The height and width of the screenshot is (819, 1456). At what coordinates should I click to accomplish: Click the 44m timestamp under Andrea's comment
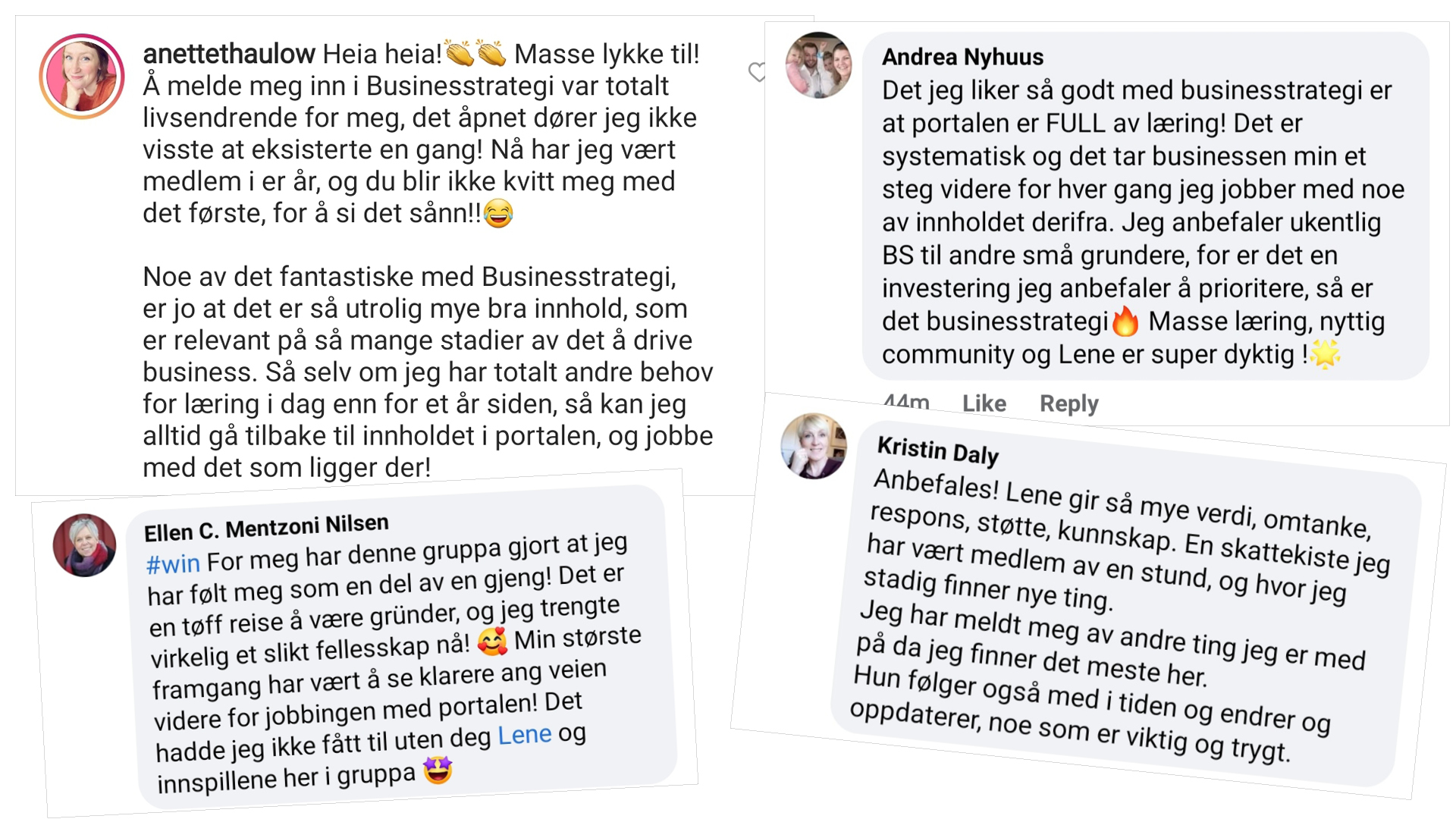coord(906,402)
